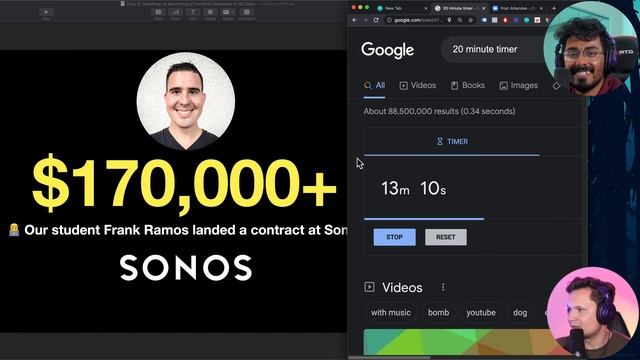Viewport: 640px width, 360px height.
Task: Click the SONOS logo on slide
Action: [x=186, y=268]
